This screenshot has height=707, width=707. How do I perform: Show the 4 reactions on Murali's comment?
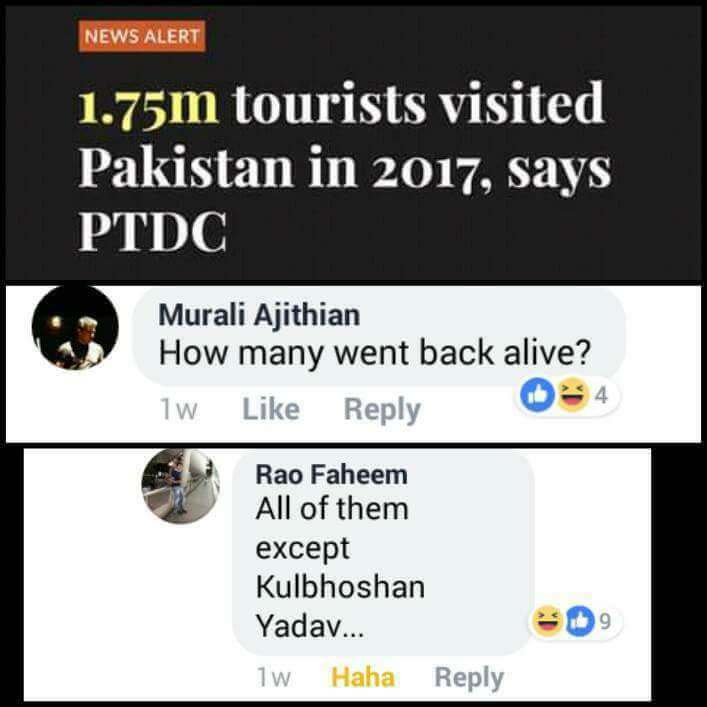[570, 396]
